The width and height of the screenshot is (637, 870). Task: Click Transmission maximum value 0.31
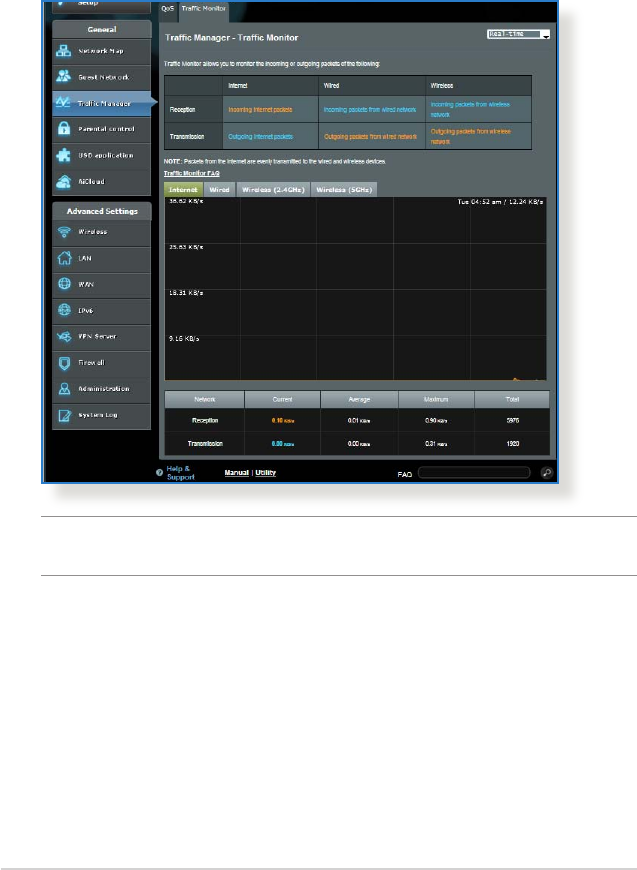pos(436,444)
